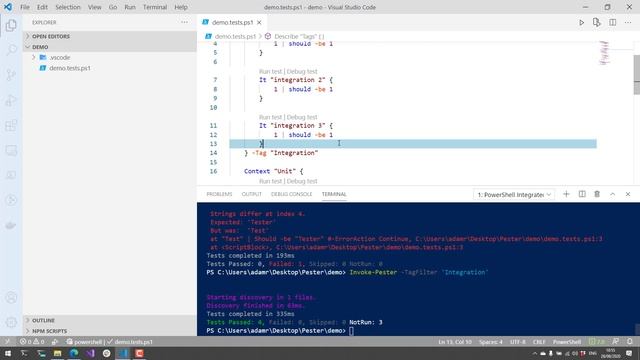
Task: Open the Run and Debug view
Action: 11,100
